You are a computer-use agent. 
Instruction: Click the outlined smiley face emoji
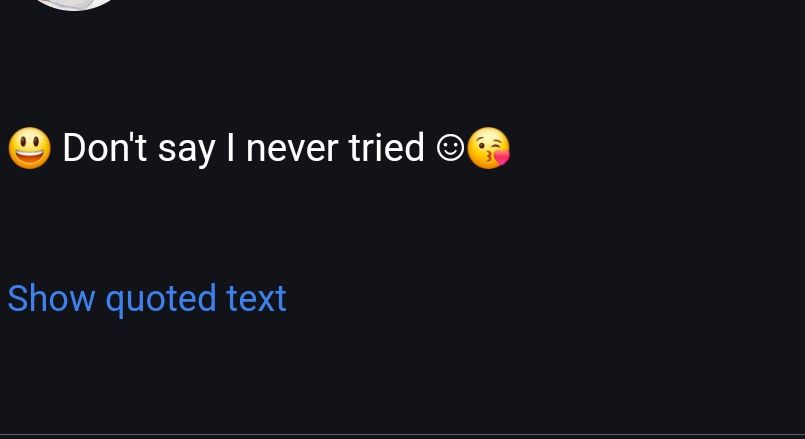click(x=450, y=148)
